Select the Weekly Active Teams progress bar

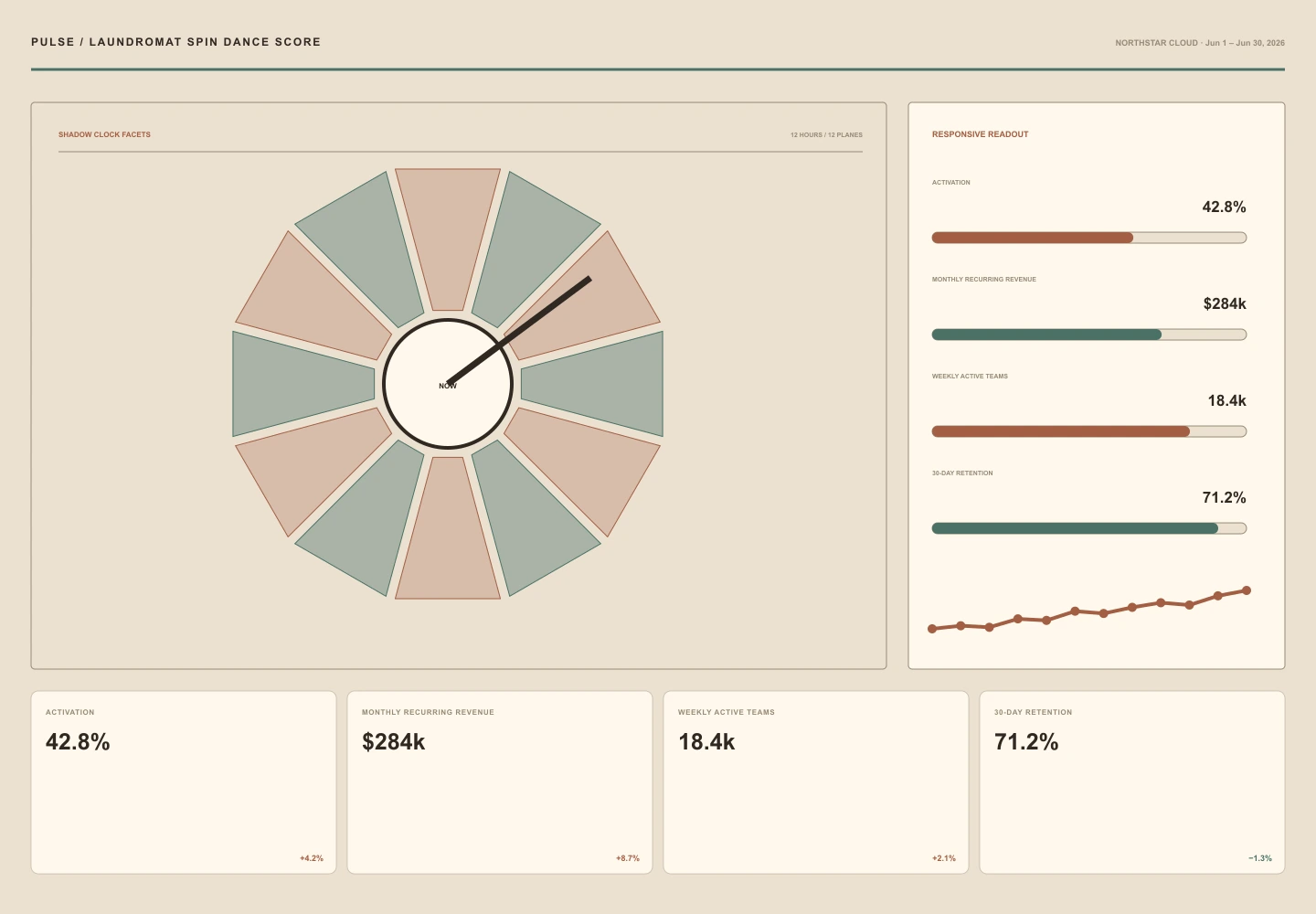(x=1088, y=431)
